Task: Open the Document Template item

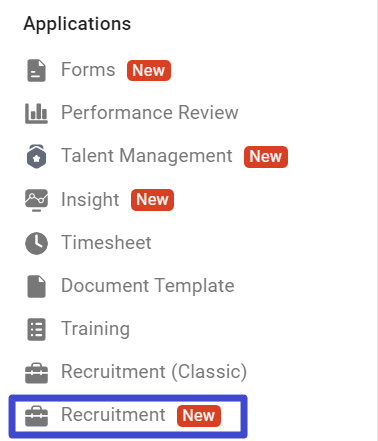Action: [148, 286]
